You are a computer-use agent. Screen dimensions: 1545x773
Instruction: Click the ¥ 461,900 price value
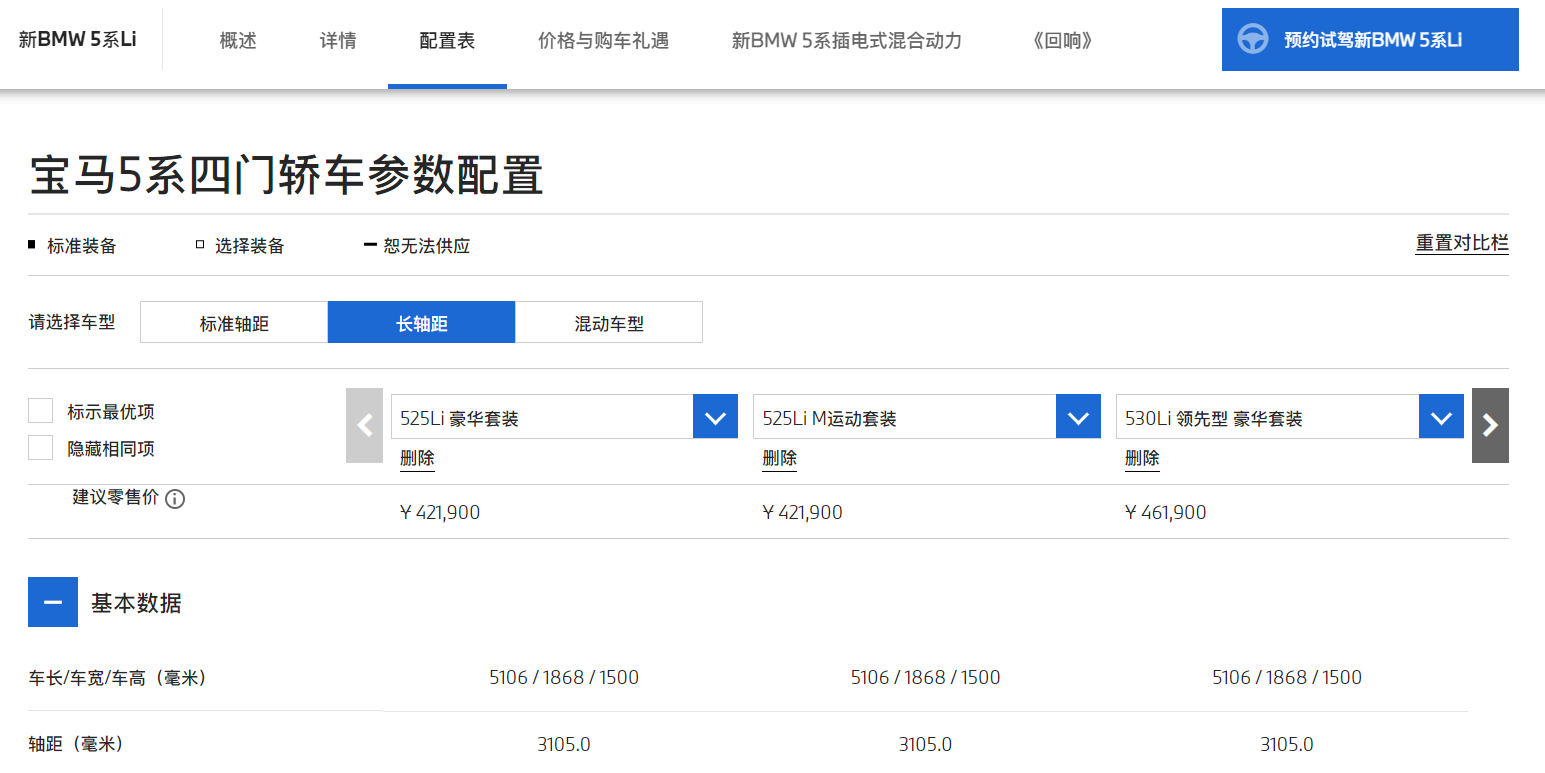pos(1165,513)
